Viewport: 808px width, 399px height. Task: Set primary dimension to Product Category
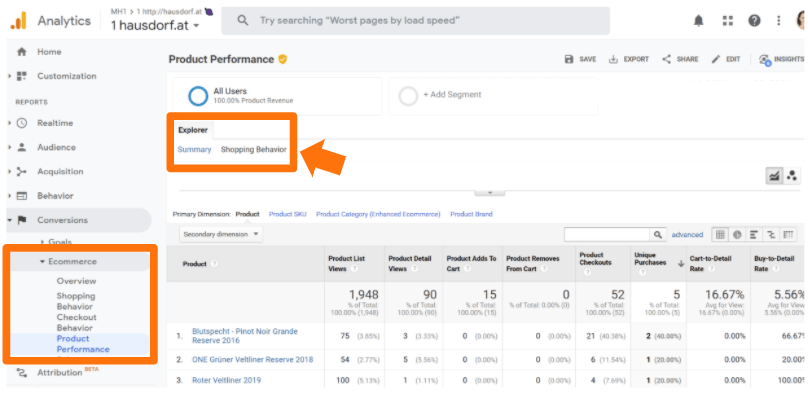(x=378, y=214)
